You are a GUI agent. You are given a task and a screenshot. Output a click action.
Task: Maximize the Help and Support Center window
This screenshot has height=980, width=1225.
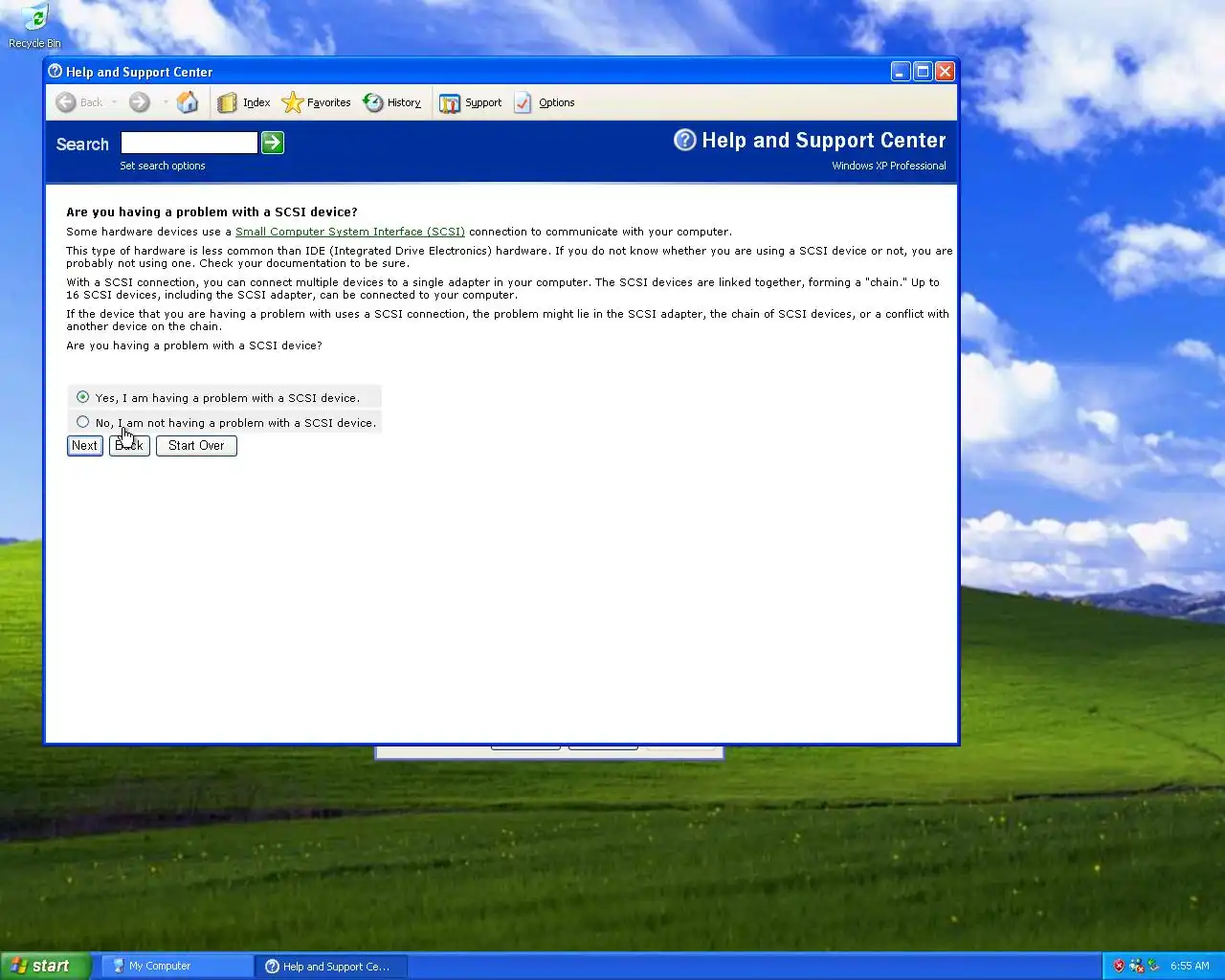[x=923, y=72]
